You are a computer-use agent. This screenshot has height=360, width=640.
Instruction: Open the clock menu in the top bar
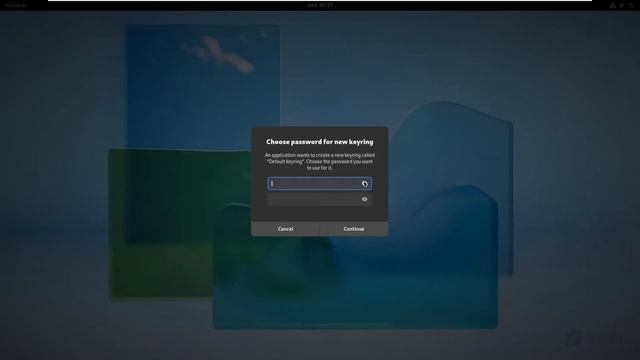[x=320, y=5]
